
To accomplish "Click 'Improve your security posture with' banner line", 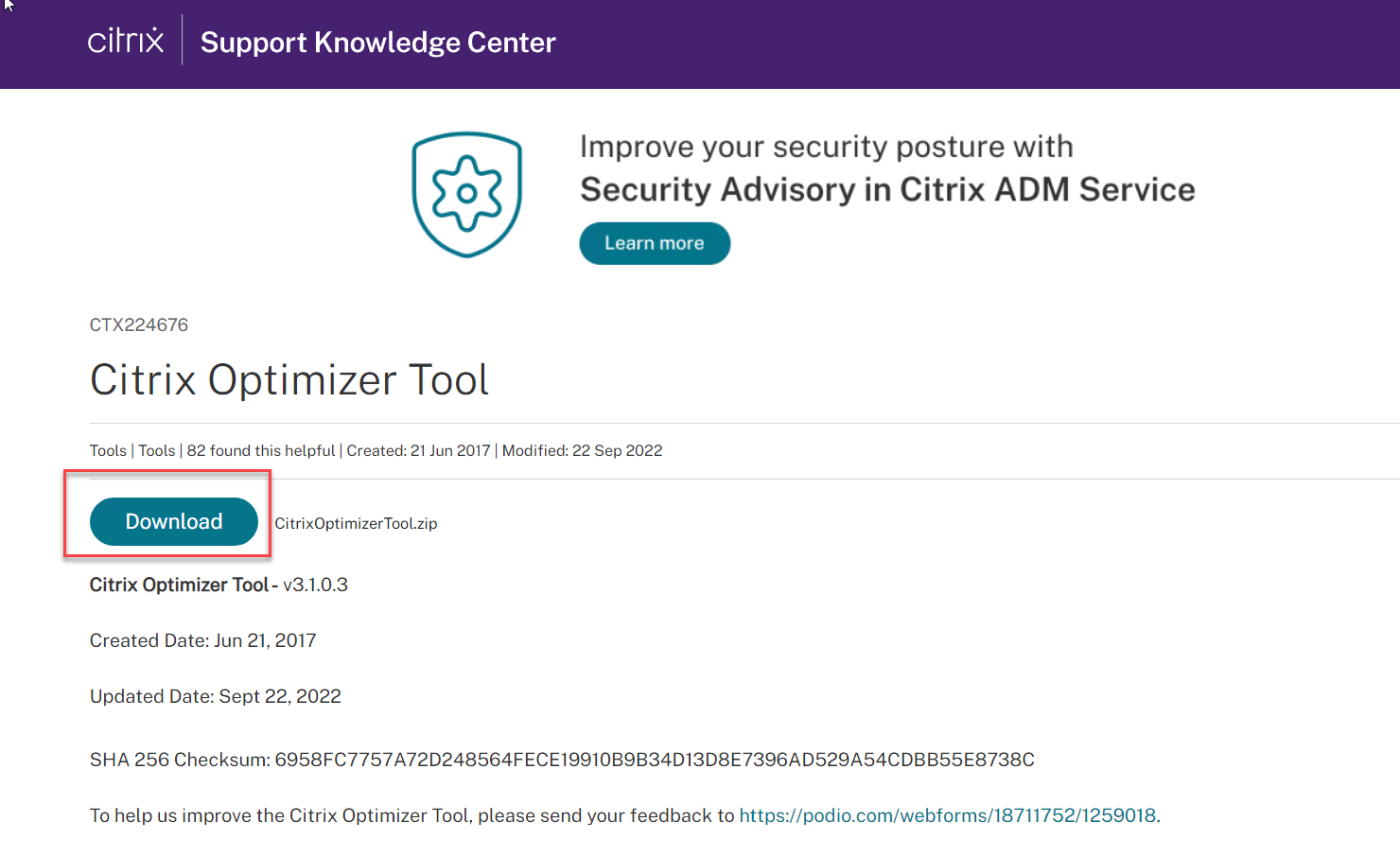I will 826,147.
